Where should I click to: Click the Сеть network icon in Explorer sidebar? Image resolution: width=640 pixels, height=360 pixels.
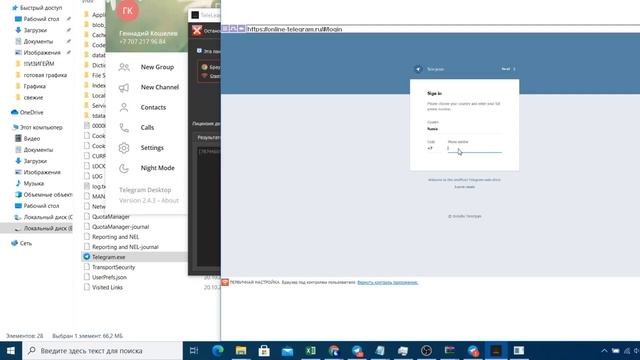point(15,243)
